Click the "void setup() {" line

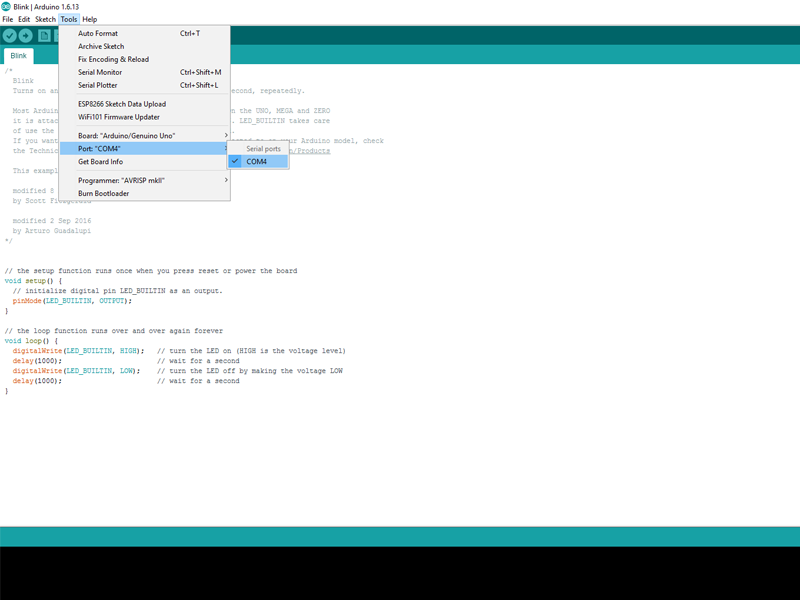33,281
